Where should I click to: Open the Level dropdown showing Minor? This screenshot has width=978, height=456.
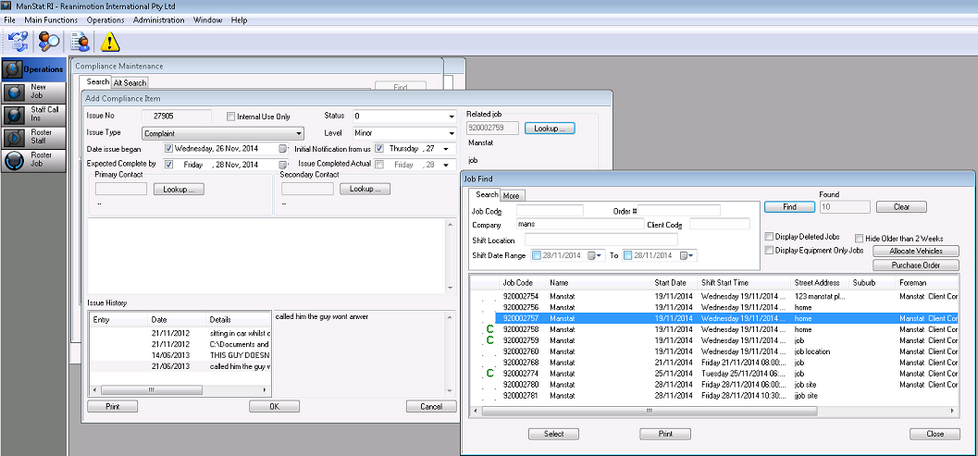click(x=451, y=132)
